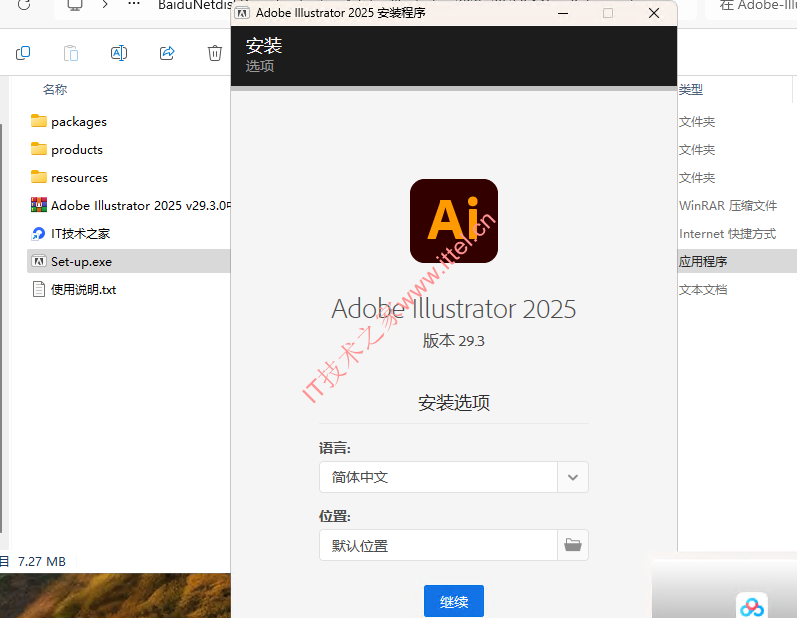Click the Internet 快捷方式 type cell
797x618 pixels.
point(727,234)
